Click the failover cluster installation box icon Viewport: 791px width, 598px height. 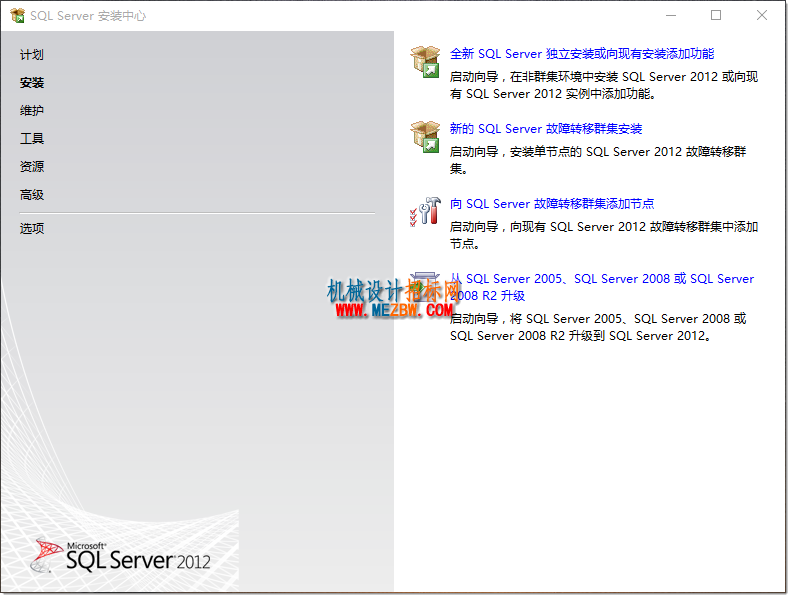[425, 137]
